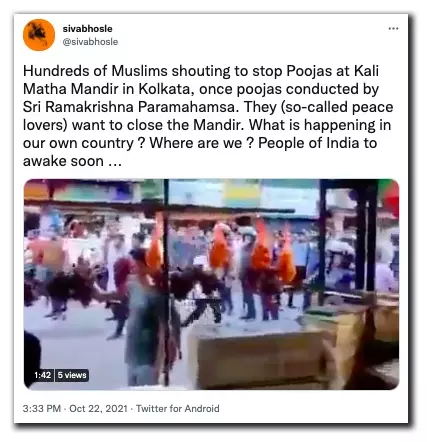Open the three-dot more options menu
The image size is (427, 442).
pos(393,29)
